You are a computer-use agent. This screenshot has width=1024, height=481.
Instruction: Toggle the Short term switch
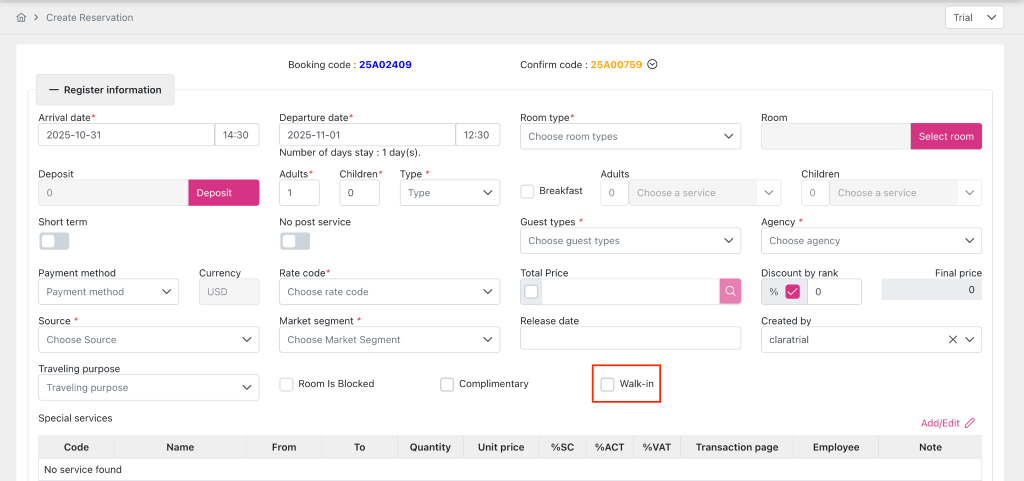pos(54,241)
